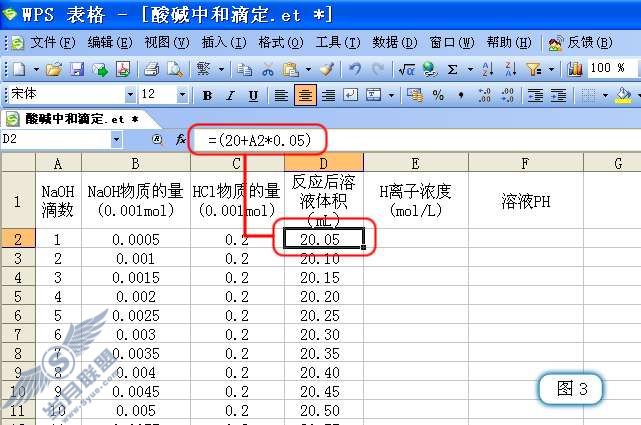
Task: Open the 文件(F) menu
Action: [x=53, y=42]
